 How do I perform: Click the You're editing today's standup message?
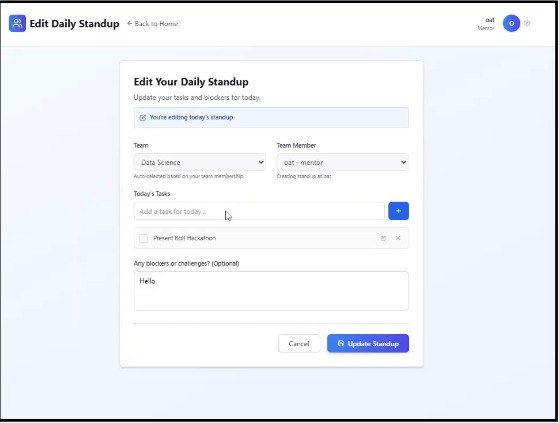click(x=191, y=117)
